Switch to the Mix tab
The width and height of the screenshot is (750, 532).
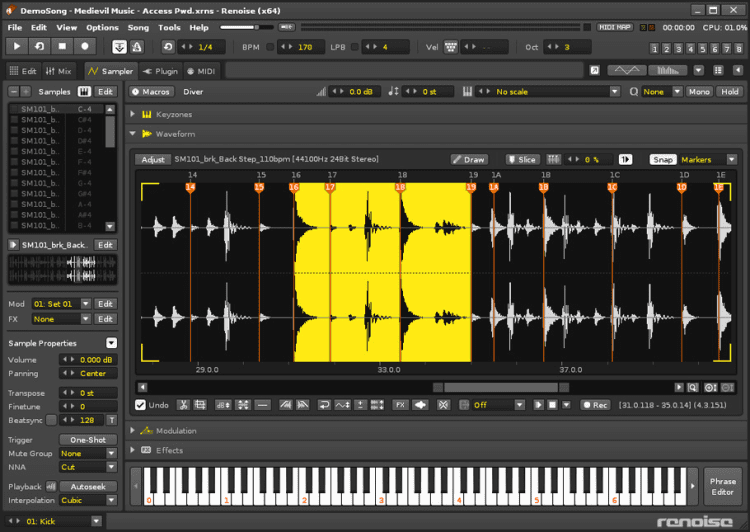coord(59,71)
